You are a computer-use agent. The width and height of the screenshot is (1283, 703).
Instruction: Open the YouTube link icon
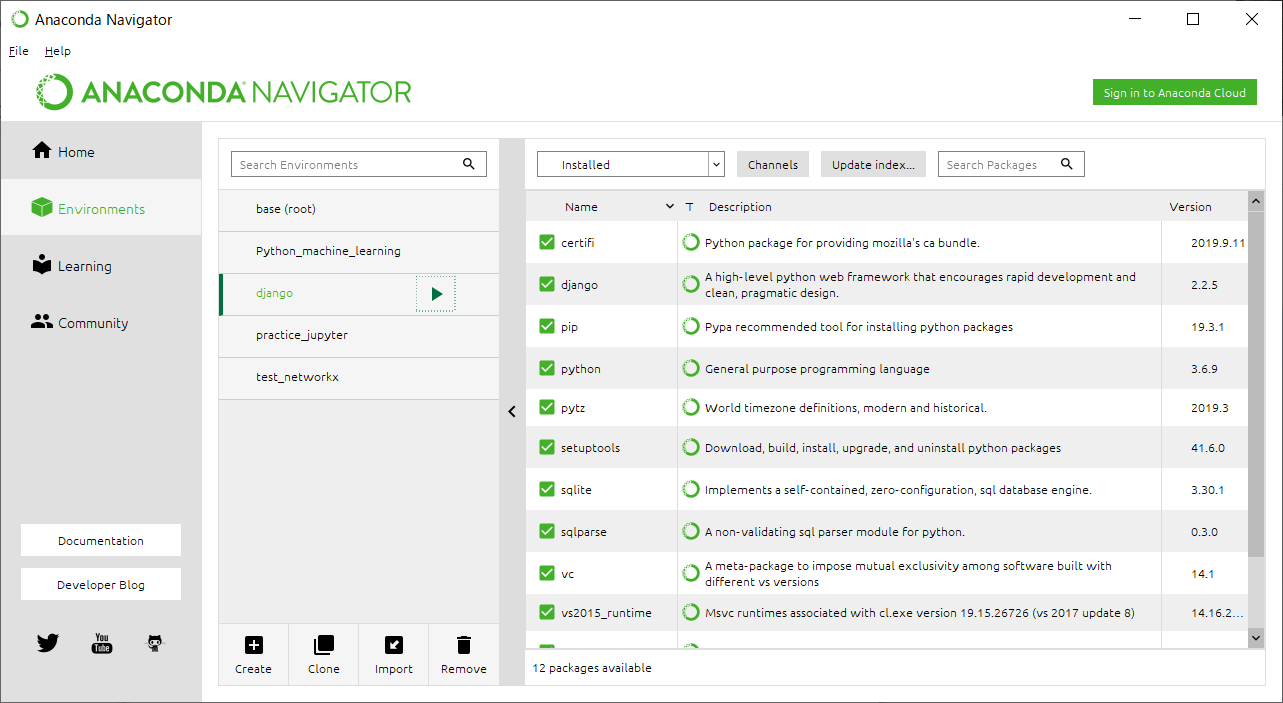(101, 643)
